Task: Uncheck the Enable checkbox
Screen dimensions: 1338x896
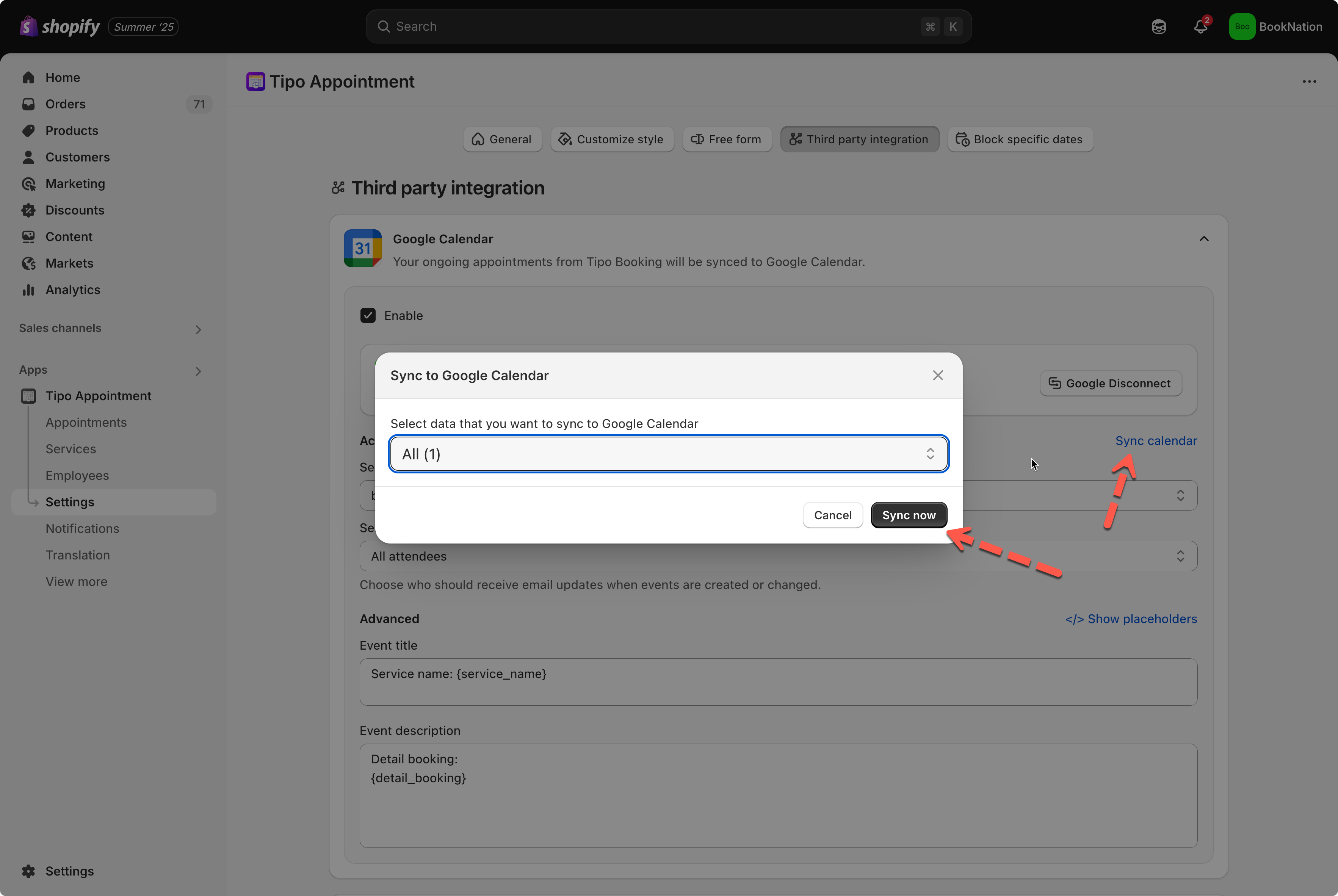Action: coord(368,315)
